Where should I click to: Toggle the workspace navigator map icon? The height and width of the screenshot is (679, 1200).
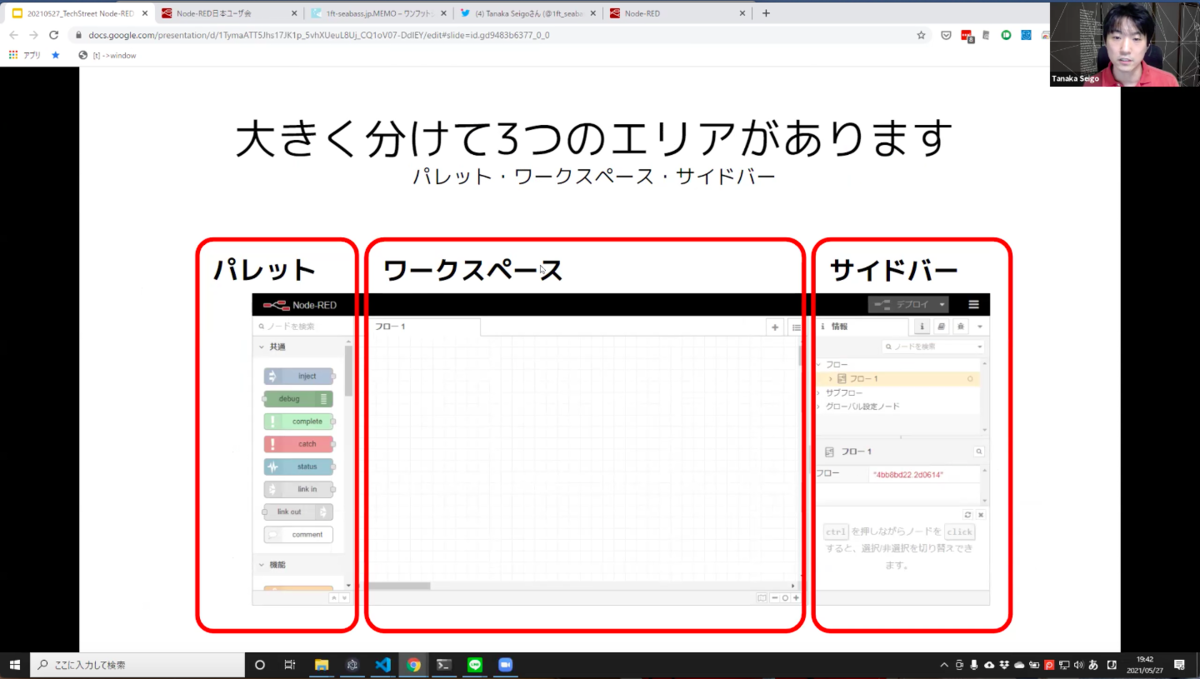click(x=762, y=598)
